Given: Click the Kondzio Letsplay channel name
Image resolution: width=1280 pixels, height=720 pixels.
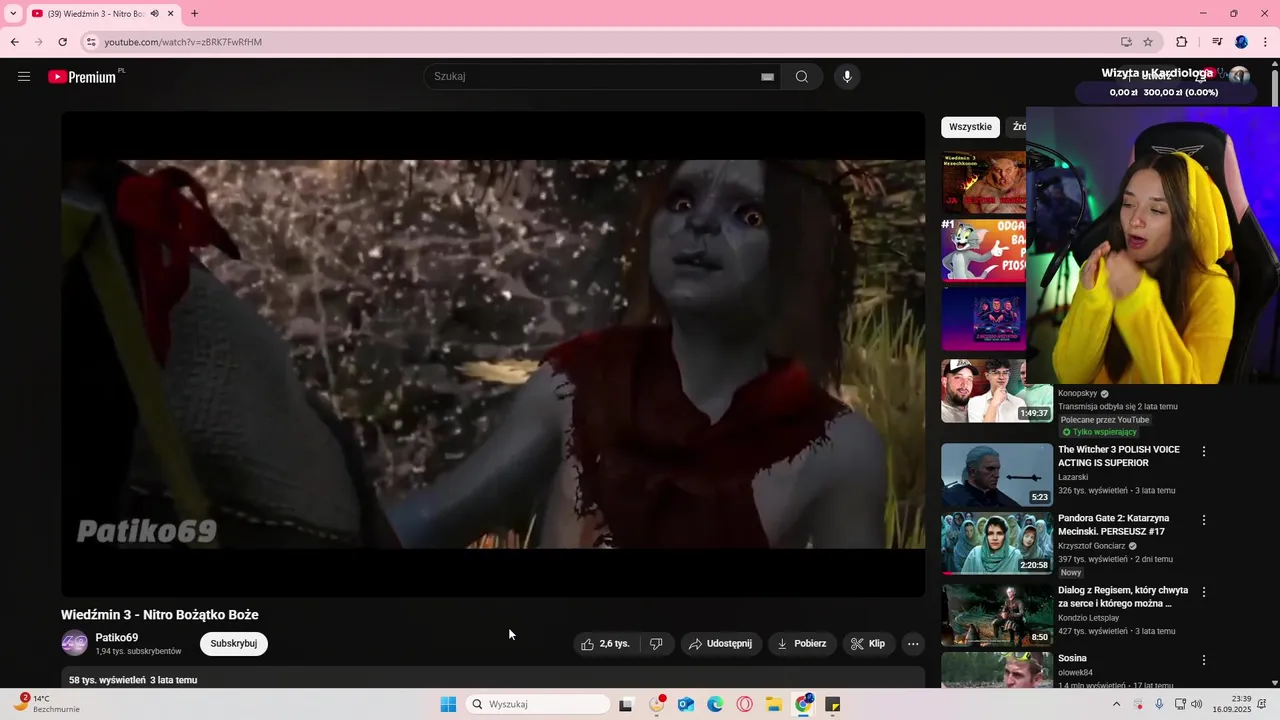Looking at the screenshot, I should [x=1089, y=618].
